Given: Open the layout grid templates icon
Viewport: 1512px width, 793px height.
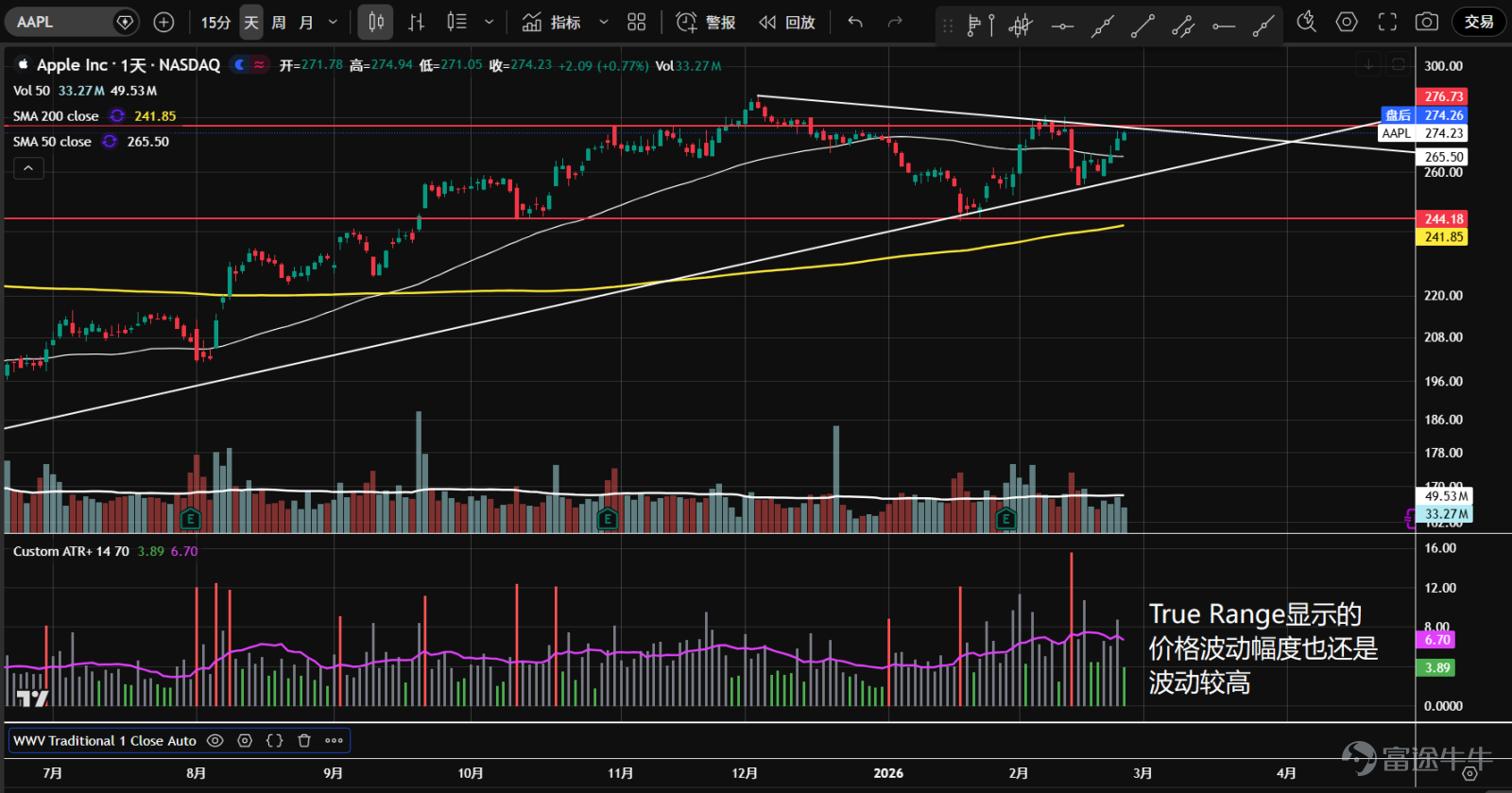Looking at the screenshot, I should click(637, 22).
